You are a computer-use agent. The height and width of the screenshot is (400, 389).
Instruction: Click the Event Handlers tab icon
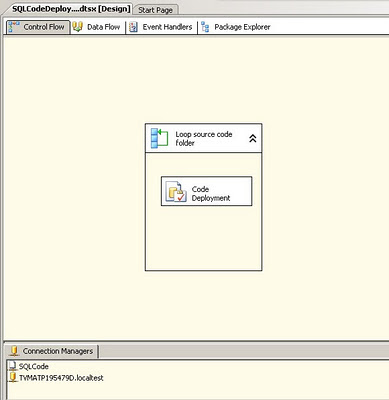(134, 27)
